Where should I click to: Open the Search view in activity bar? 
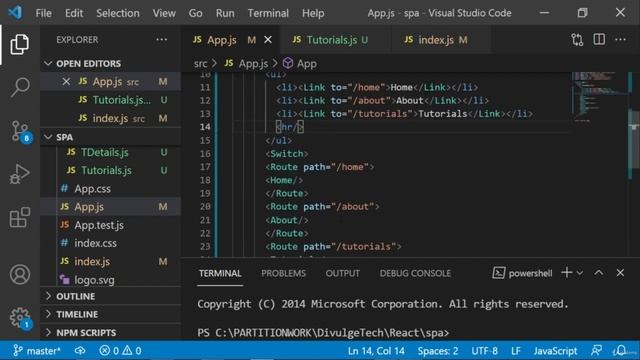(x=19, y=87)
